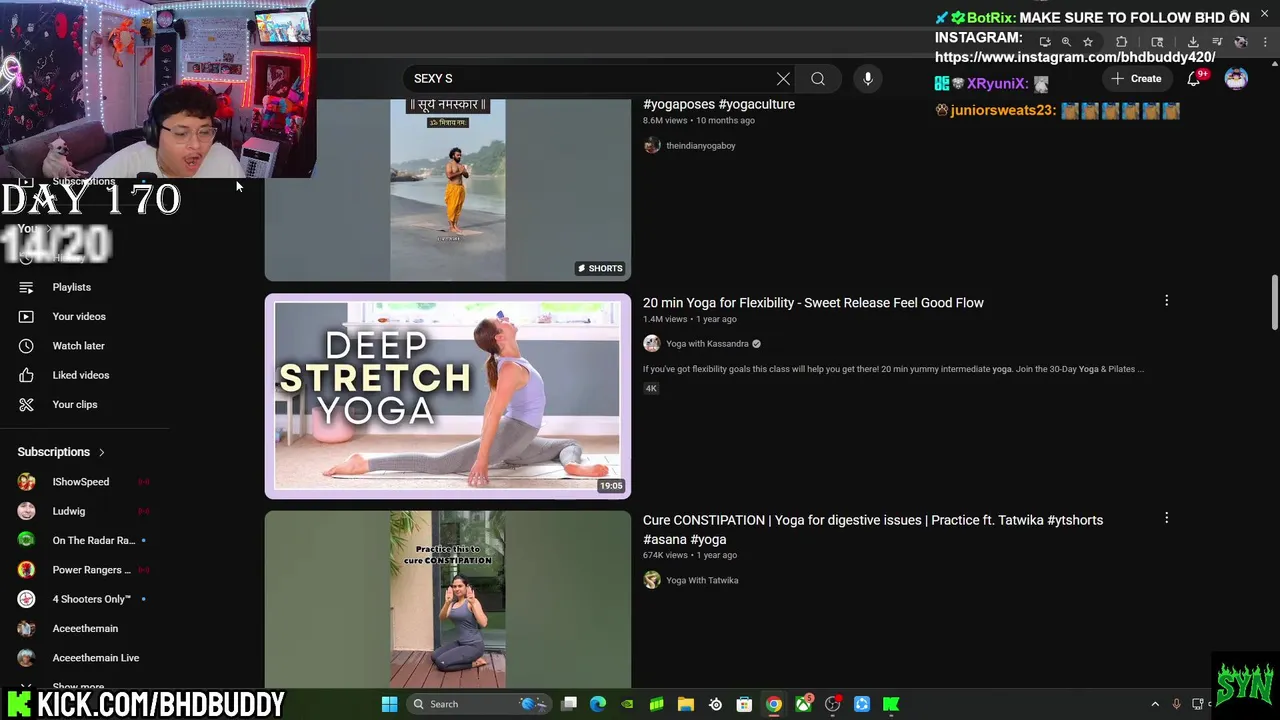
Task: Click the Windows taskbar Search box
Action: coord(478,704)
